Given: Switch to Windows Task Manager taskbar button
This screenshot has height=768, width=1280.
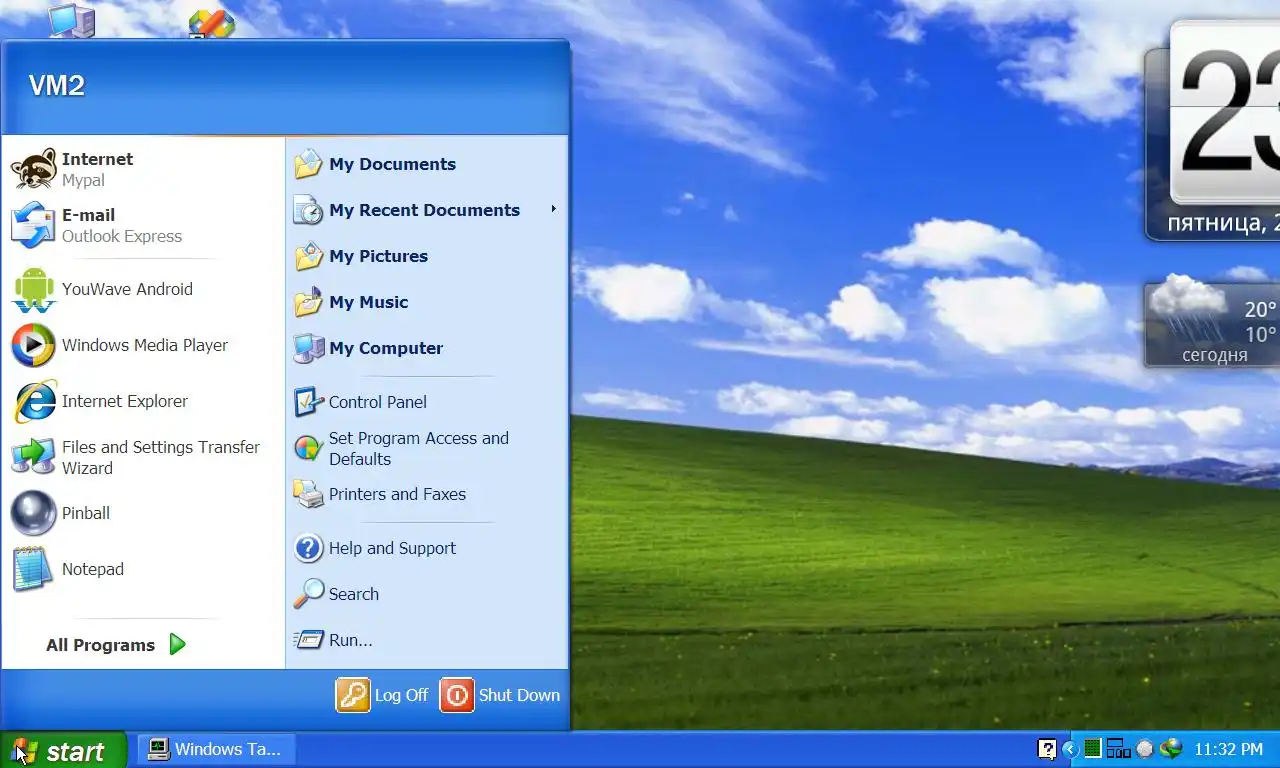Looking at the screenshot, I should pyautogui.click(x=214, y=749).
